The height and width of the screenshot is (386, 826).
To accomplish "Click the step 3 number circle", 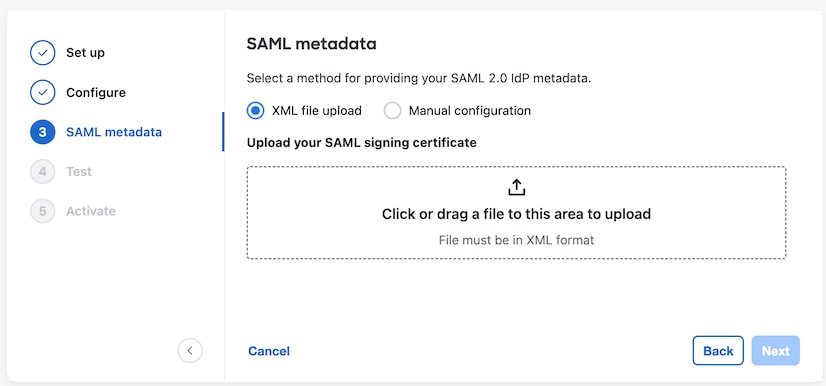I will click(43, 132).
